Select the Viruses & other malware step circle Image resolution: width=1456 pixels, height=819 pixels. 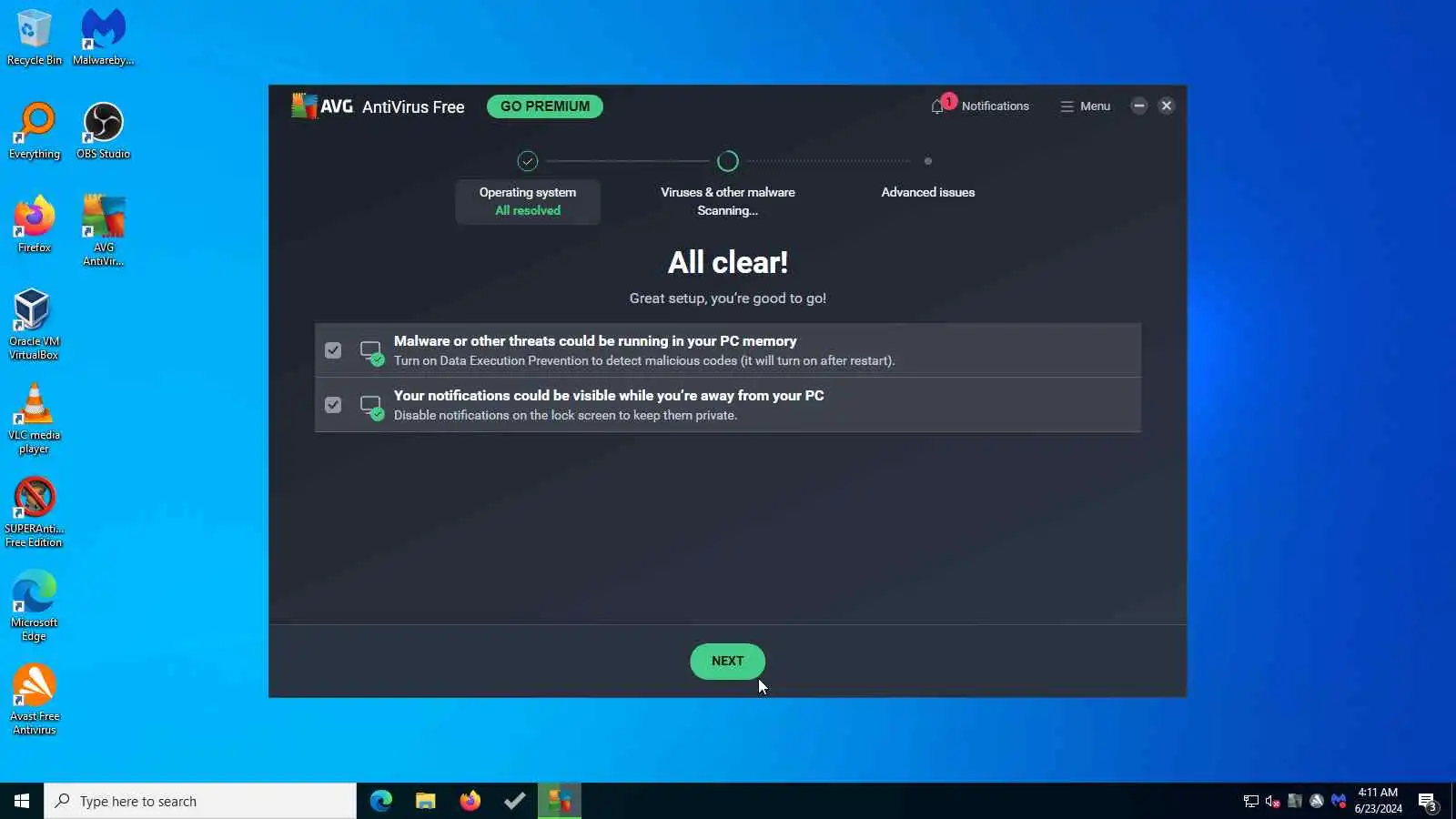[728, 161]
